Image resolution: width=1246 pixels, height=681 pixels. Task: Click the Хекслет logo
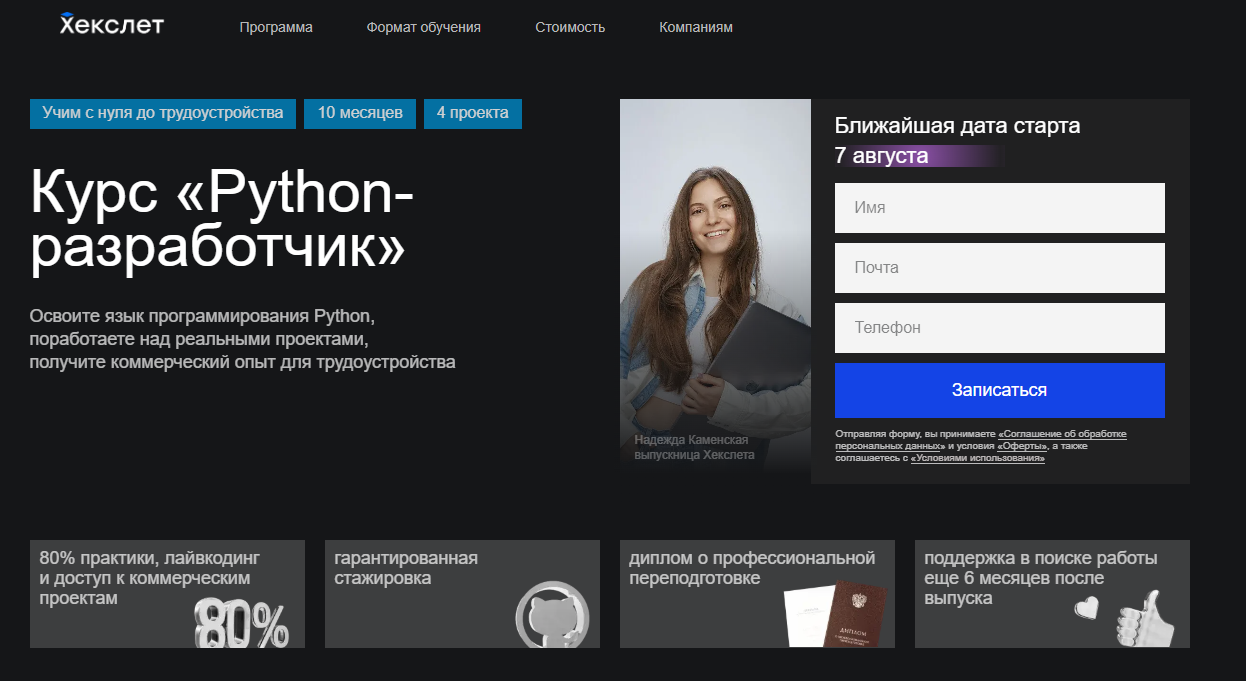[111, 25]
